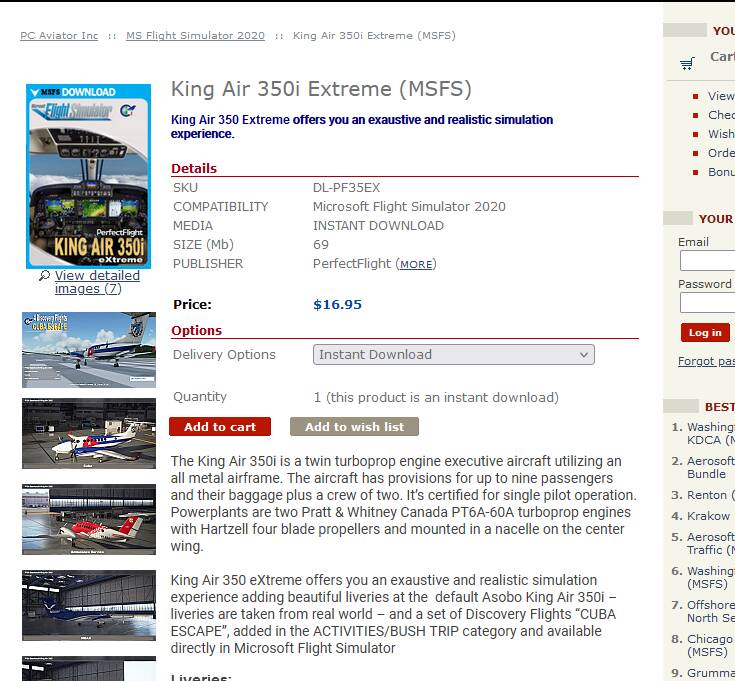Click Microsoft Flight Simulator 2020 compatibility value
The image size is (735, 681).
[409, 207]
